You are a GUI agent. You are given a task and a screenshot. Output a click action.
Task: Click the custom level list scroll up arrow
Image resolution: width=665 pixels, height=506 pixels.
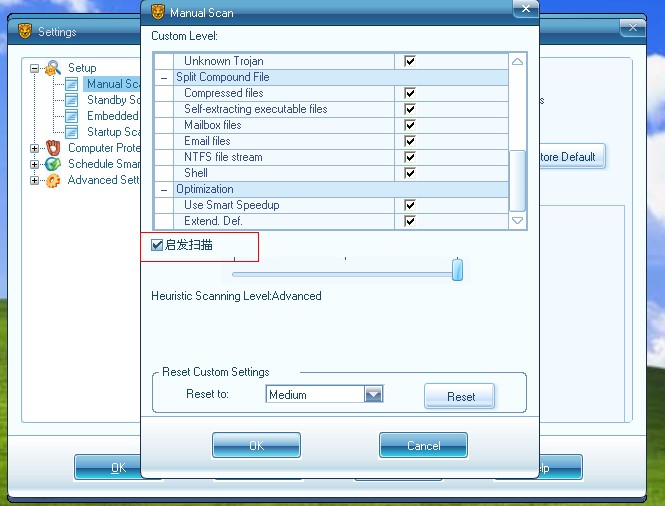pyautogui.click(x=517, y=62)
